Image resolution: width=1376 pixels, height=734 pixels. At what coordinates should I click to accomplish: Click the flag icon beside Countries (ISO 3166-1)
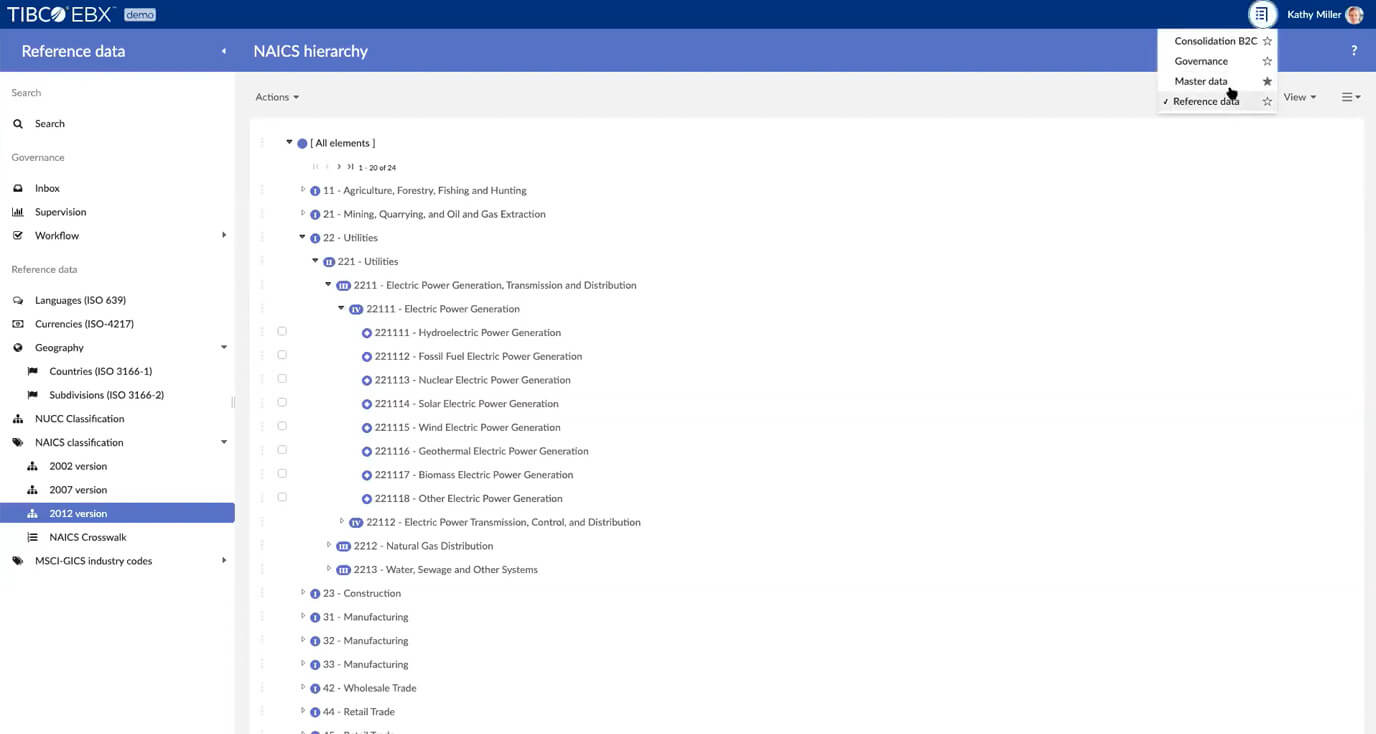pyautogui.click(x=32, y=371)
